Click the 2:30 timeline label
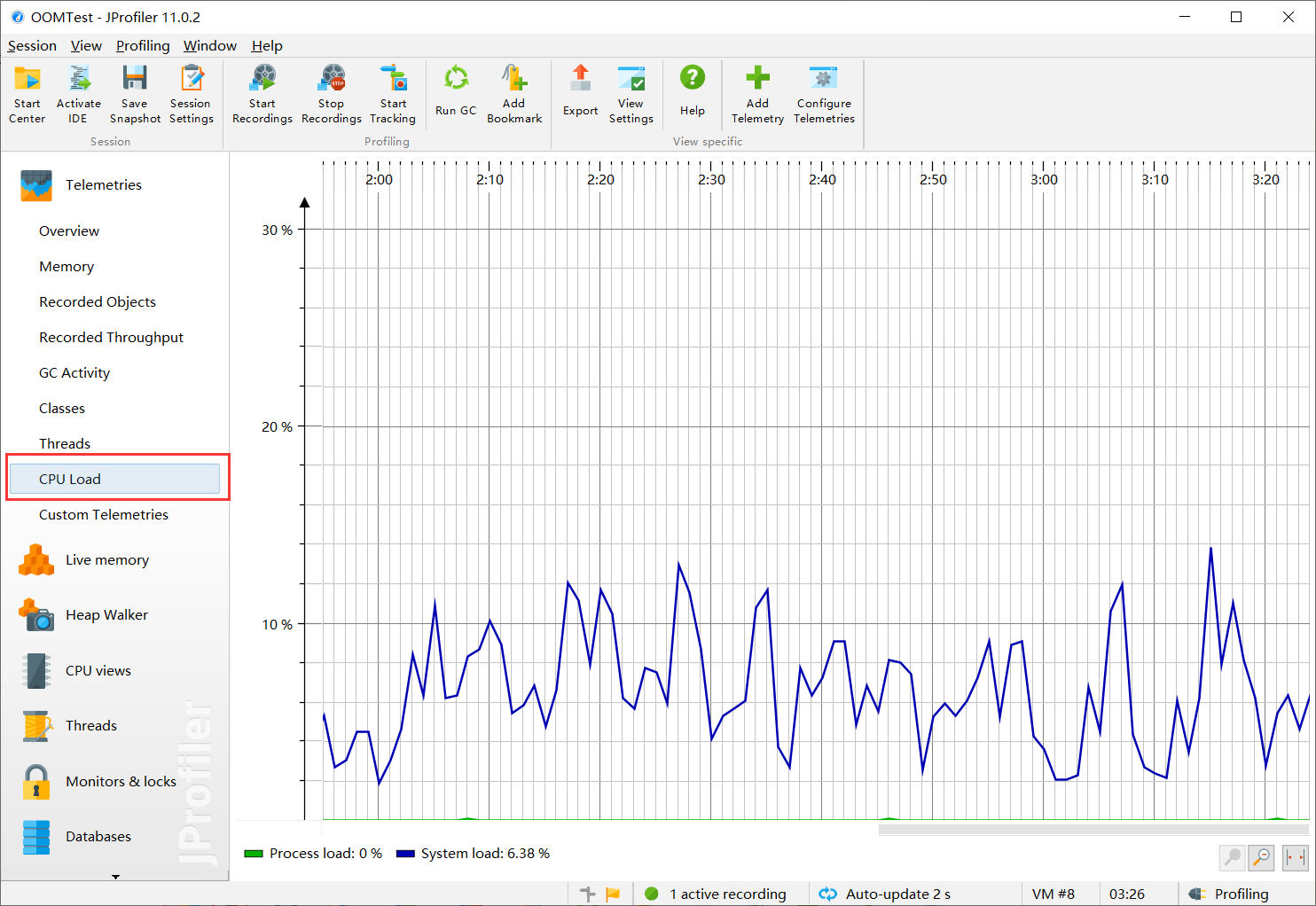Viewport: 1316px width, 906px height. pos(711,180)
